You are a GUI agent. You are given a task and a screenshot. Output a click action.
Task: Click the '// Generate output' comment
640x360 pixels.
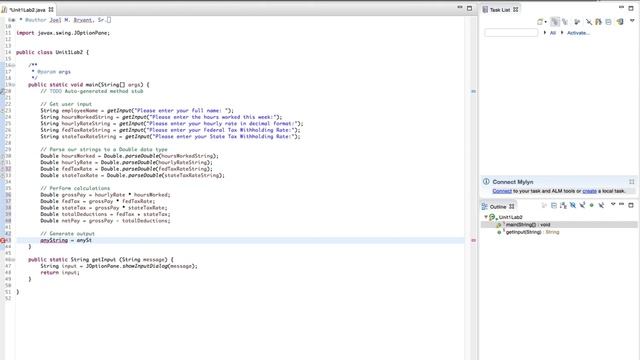coord(67,234)
